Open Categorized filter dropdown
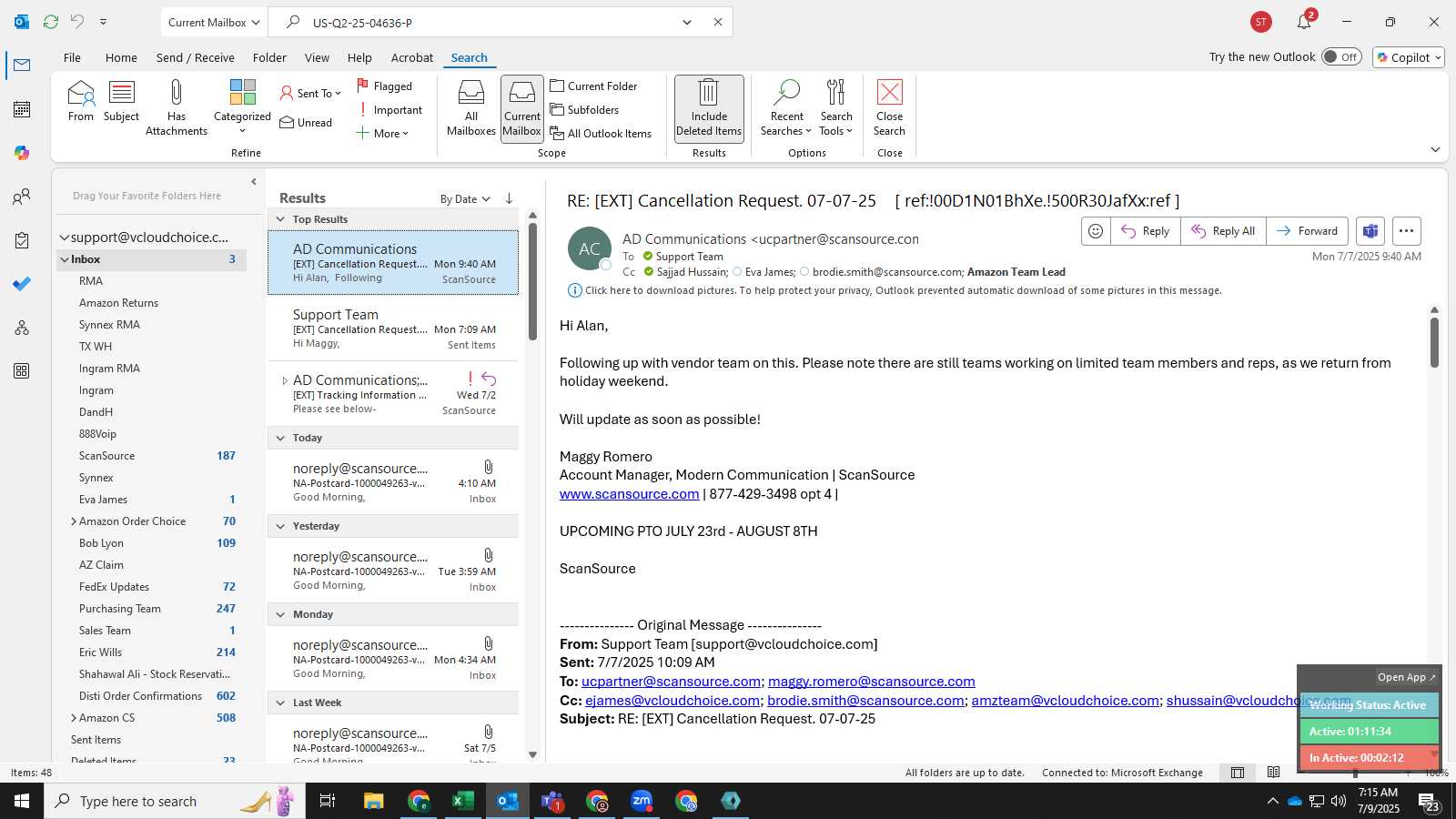 pyautogui.click(x=242, y=107)
